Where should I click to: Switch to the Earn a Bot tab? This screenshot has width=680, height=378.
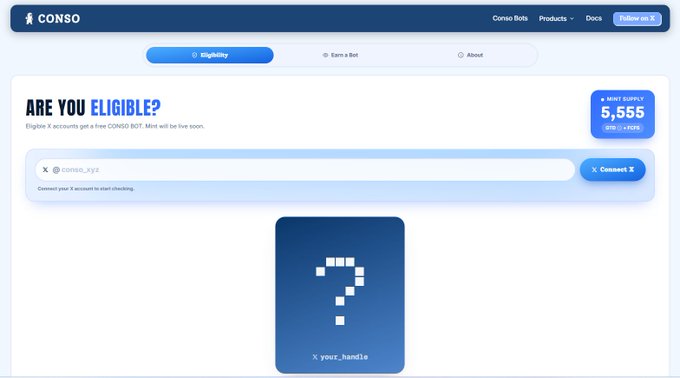pos(340,55)
